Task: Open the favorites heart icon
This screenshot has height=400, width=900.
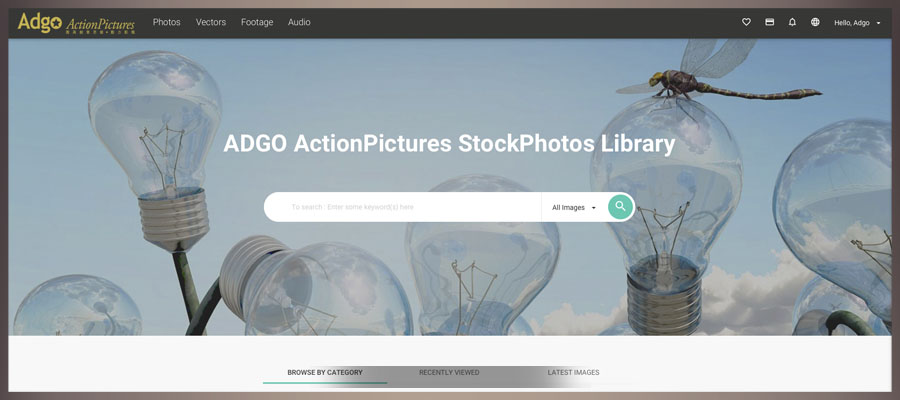Action: pyautogui.click(x=746, y=22)
